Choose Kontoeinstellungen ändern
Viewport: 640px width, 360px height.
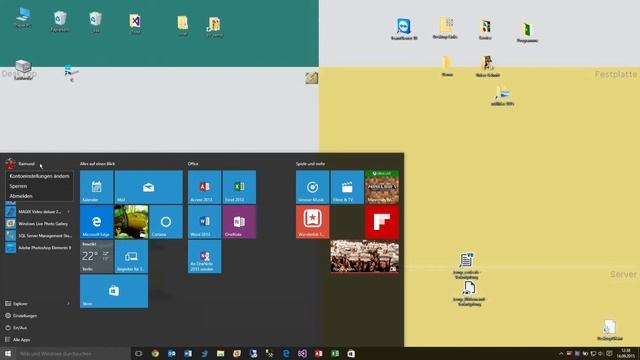[39, 176]
